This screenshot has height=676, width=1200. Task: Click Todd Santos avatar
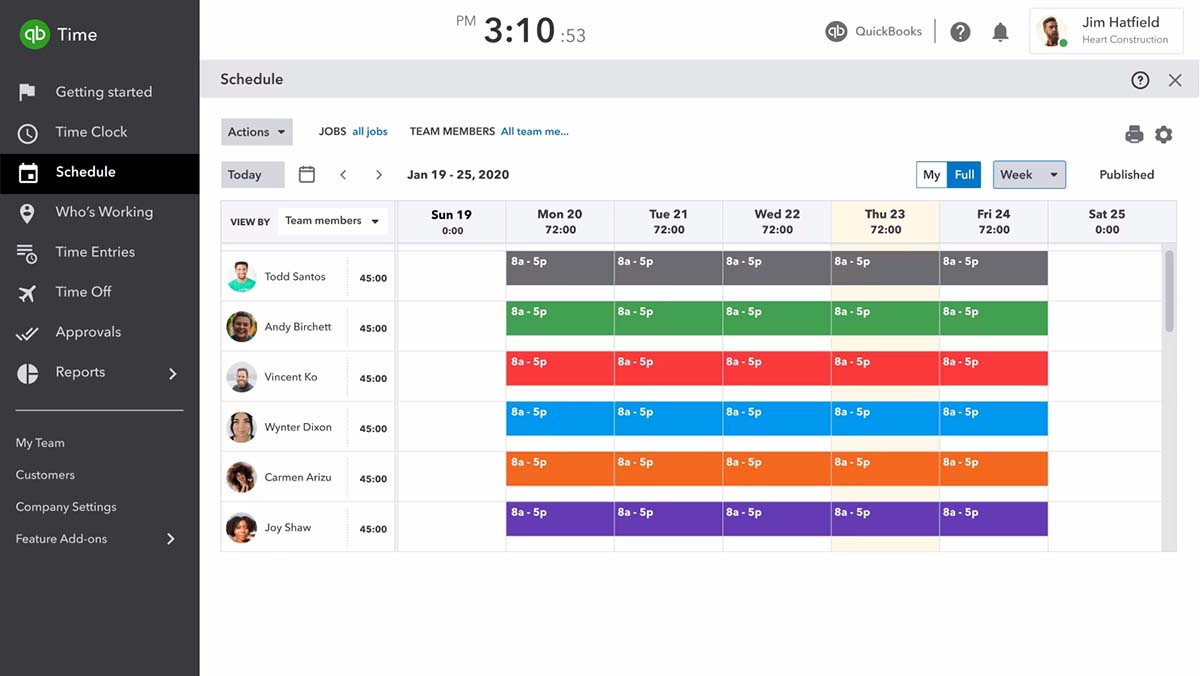[242, 277]
